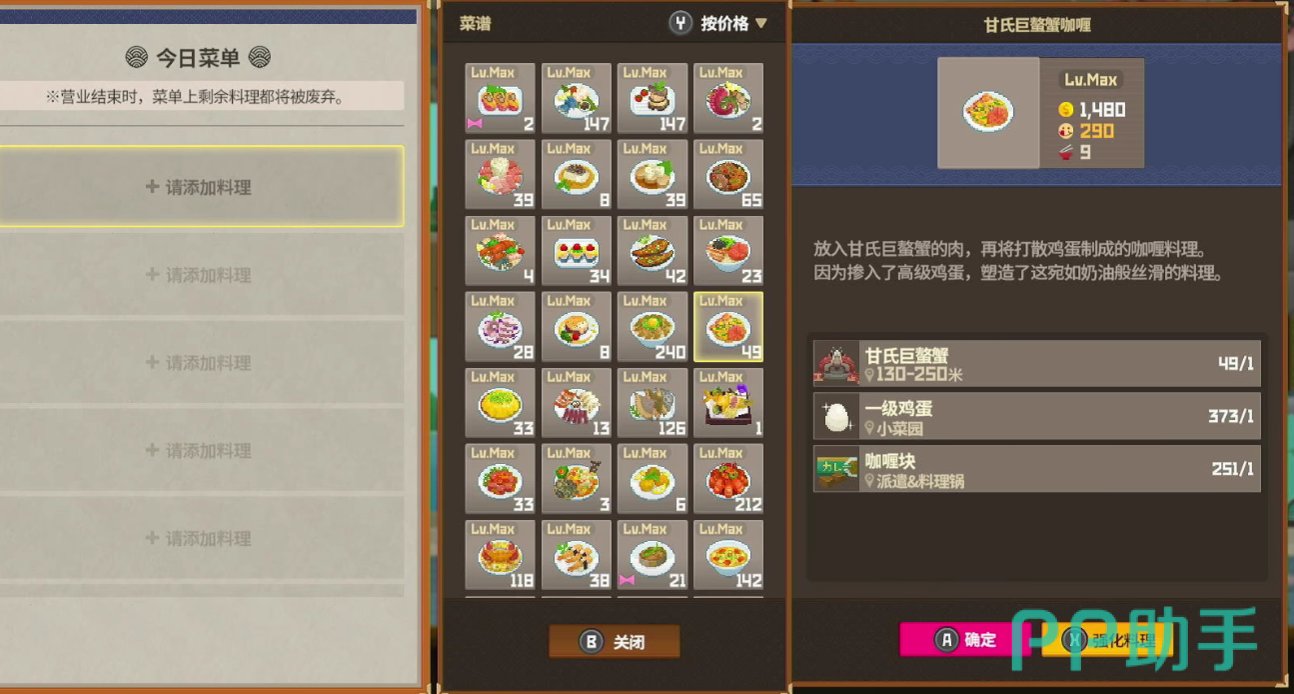
Task: Choose the three-cake dessert dish with 34
Action: (576, 250)
